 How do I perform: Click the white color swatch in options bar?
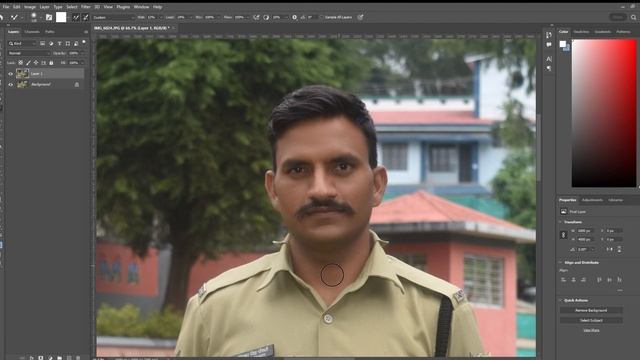(x=61, y=17)
